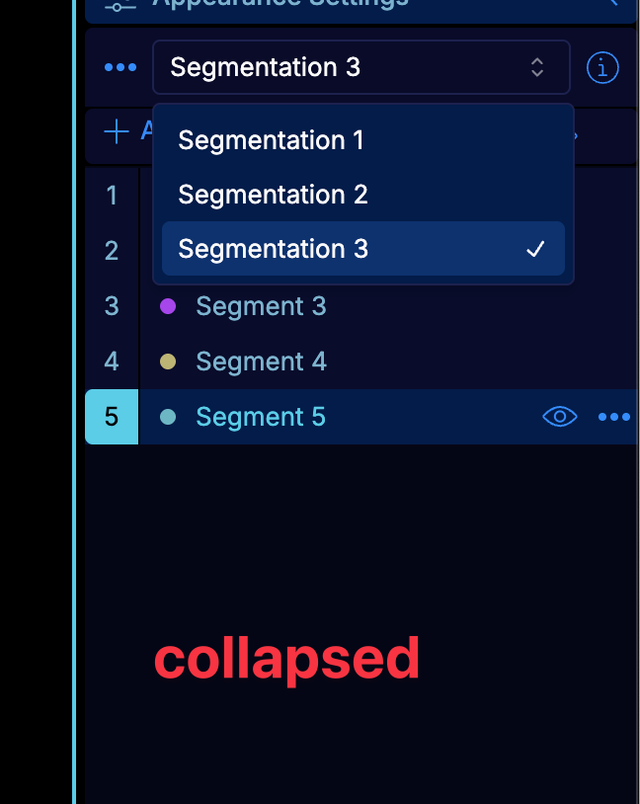Image resolution: width=640 pixels, height=804 pixels.
Task: Click the checkmark beside Segmentation 3
Action: [537, 248]
